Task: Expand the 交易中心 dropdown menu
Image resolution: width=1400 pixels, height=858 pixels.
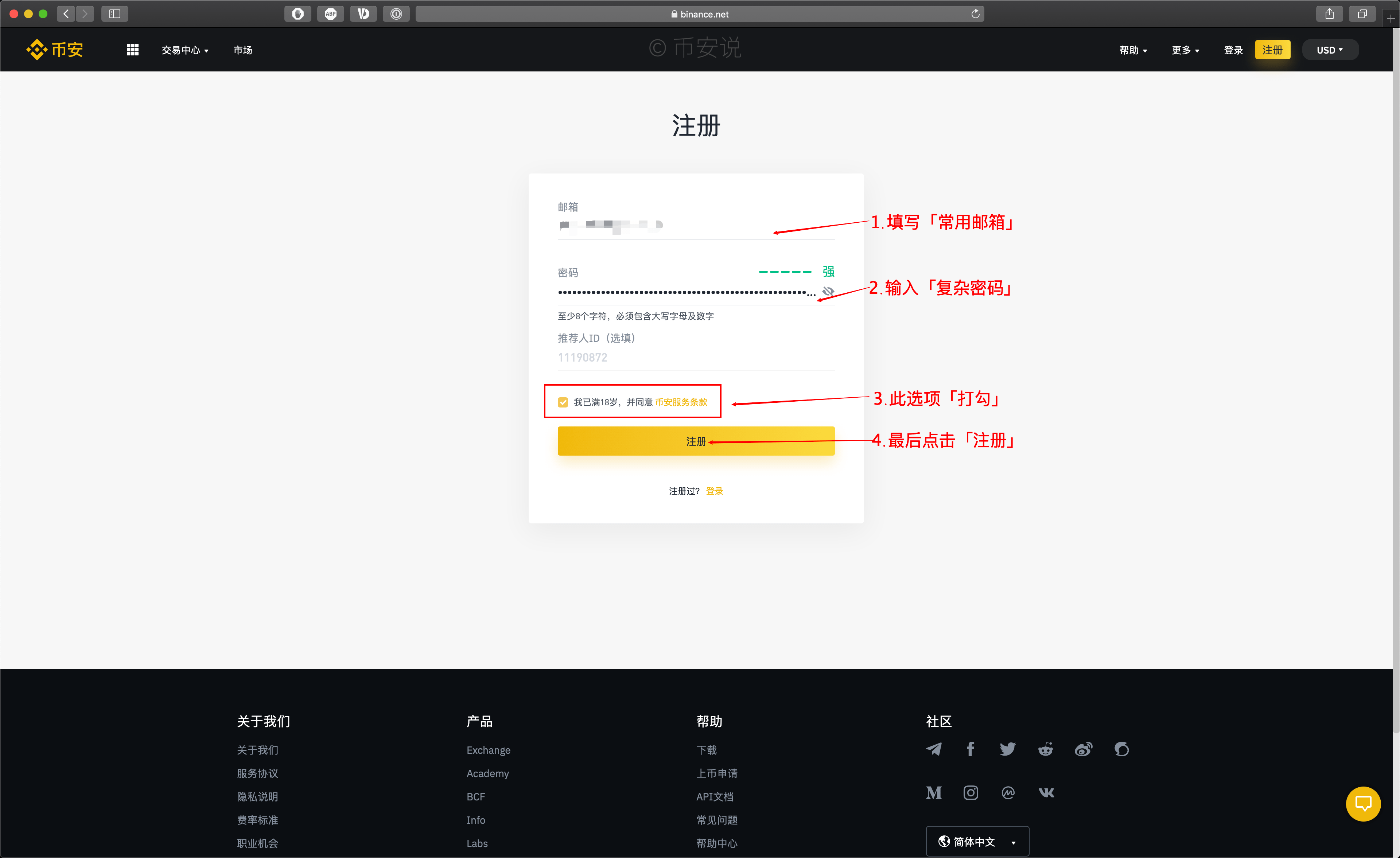Action: [184, 50]
